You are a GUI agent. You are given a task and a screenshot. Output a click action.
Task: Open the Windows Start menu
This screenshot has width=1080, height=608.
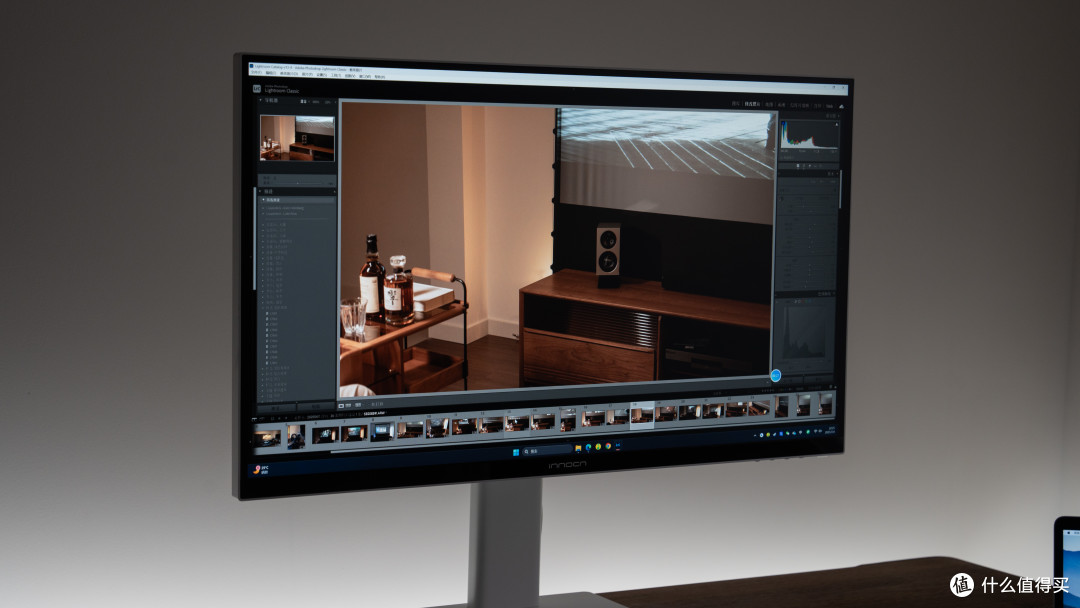[x=516, y=452]
